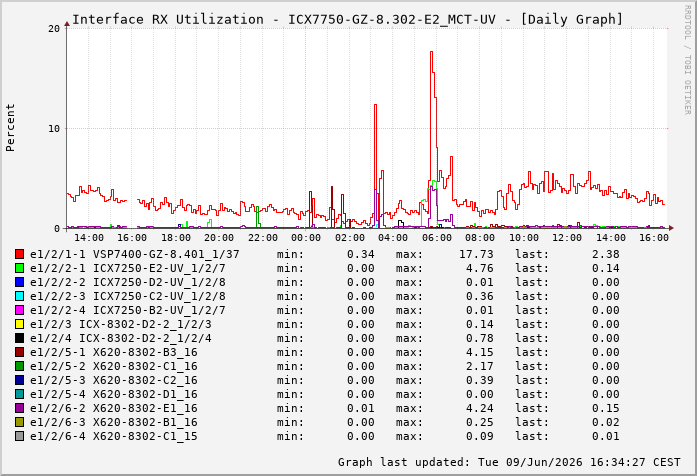Image resolution: width=697 pixels, height=476 pixels.
Task: Click the last value 2.38
Action: click(605, 254)
